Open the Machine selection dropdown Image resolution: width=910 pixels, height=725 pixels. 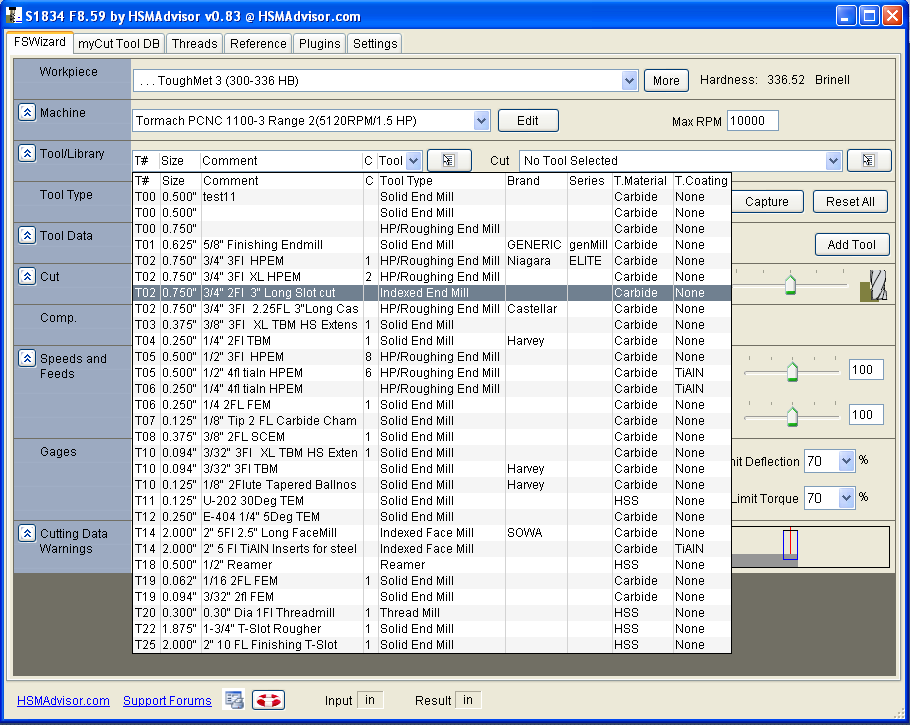[x=481, y=121]
